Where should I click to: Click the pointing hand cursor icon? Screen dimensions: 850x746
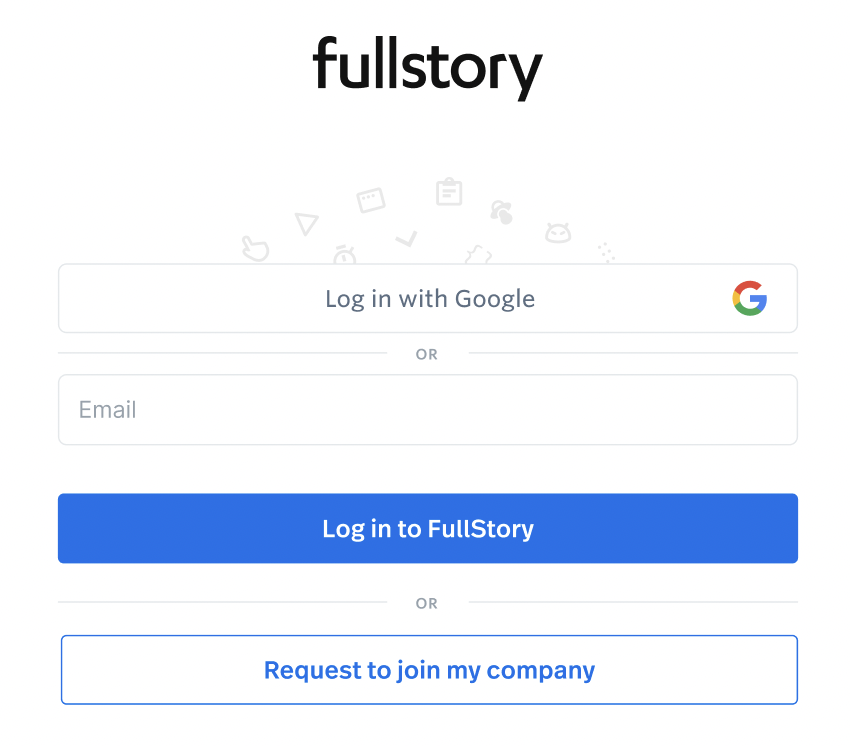[256, 248]
